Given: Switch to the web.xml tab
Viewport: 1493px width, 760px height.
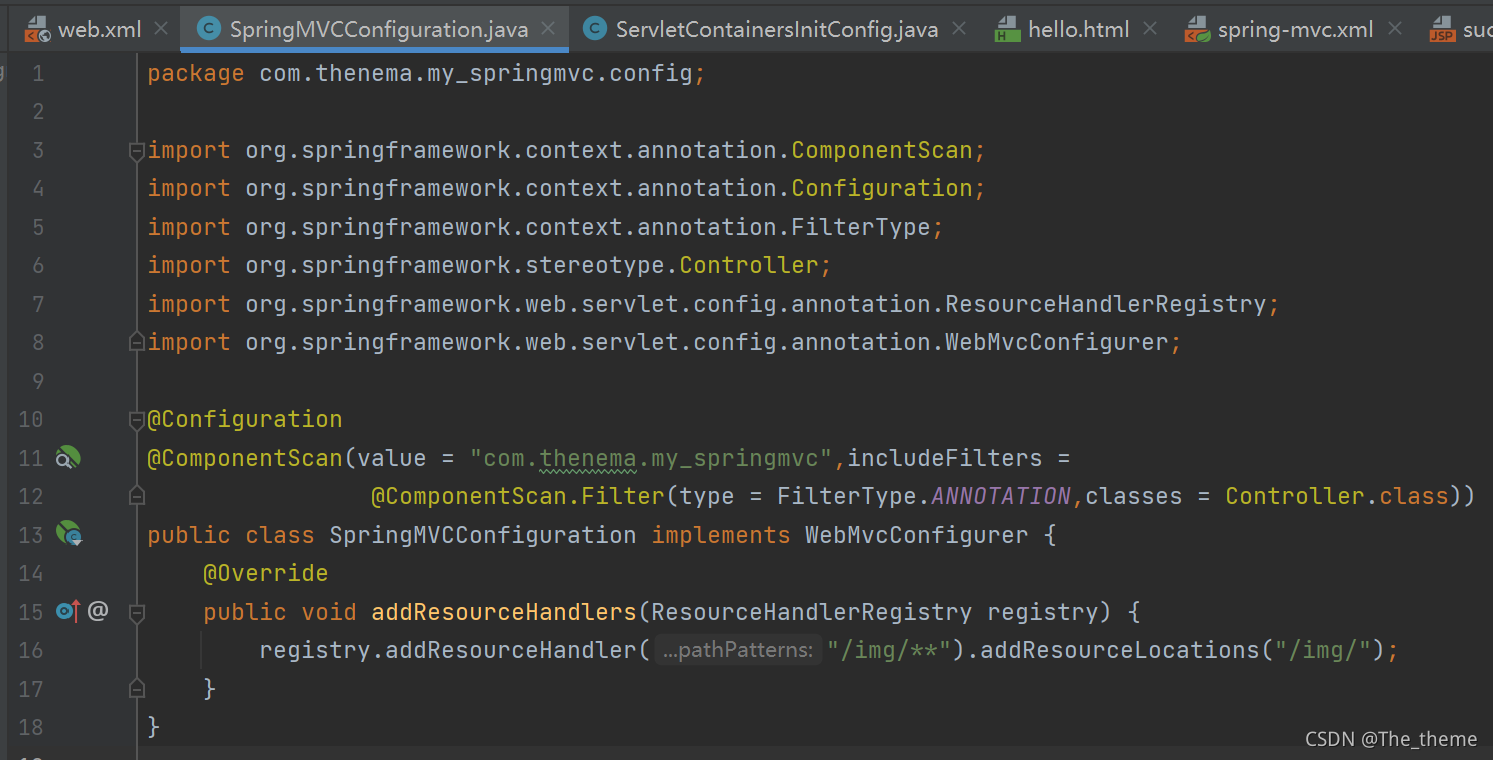Looking at the screenshot, I should tap(99, 29).
